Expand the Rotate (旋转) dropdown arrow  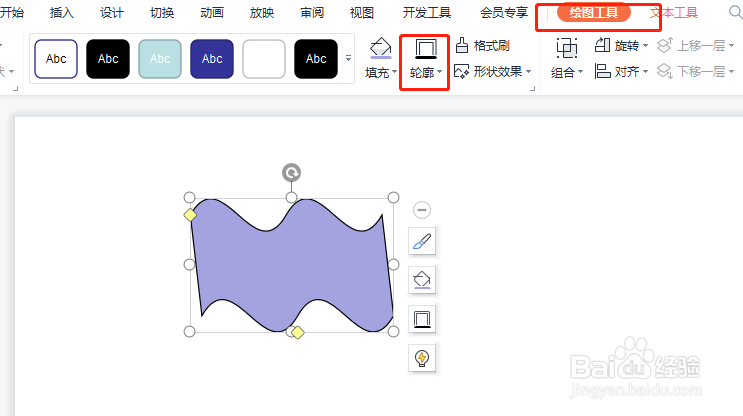tap(645, 46)
